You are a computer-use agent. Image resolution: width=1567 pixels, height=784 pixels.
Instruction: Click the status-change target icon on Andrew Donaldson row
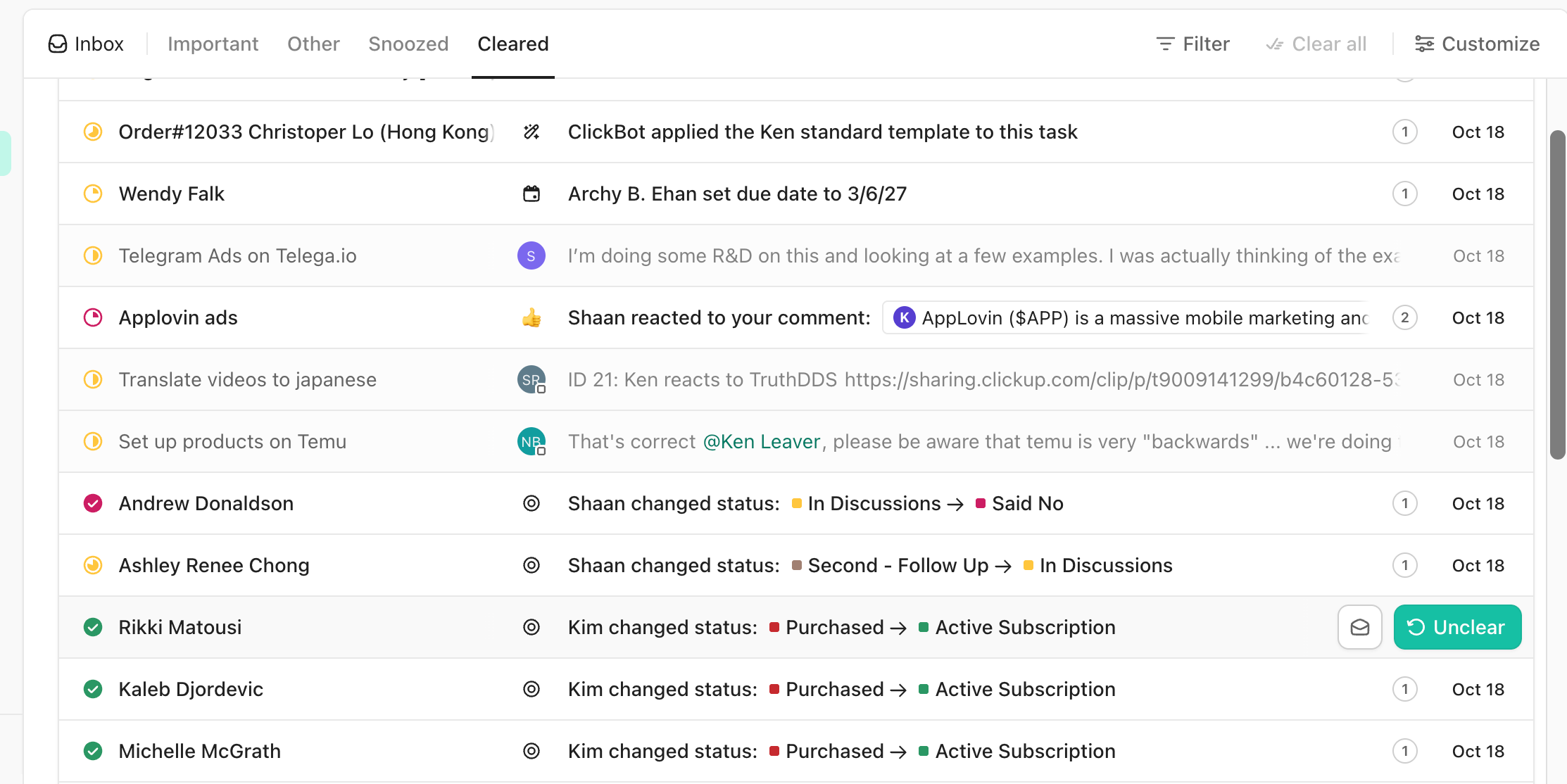(x=531, y=503)
